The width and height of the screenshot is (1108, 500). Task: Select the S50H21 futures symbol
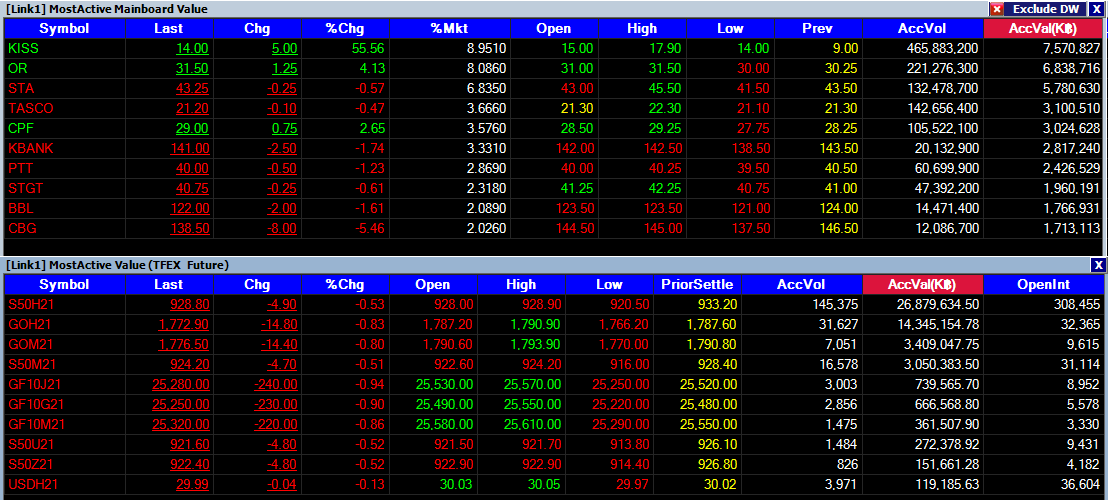click(x=30, y=304)
